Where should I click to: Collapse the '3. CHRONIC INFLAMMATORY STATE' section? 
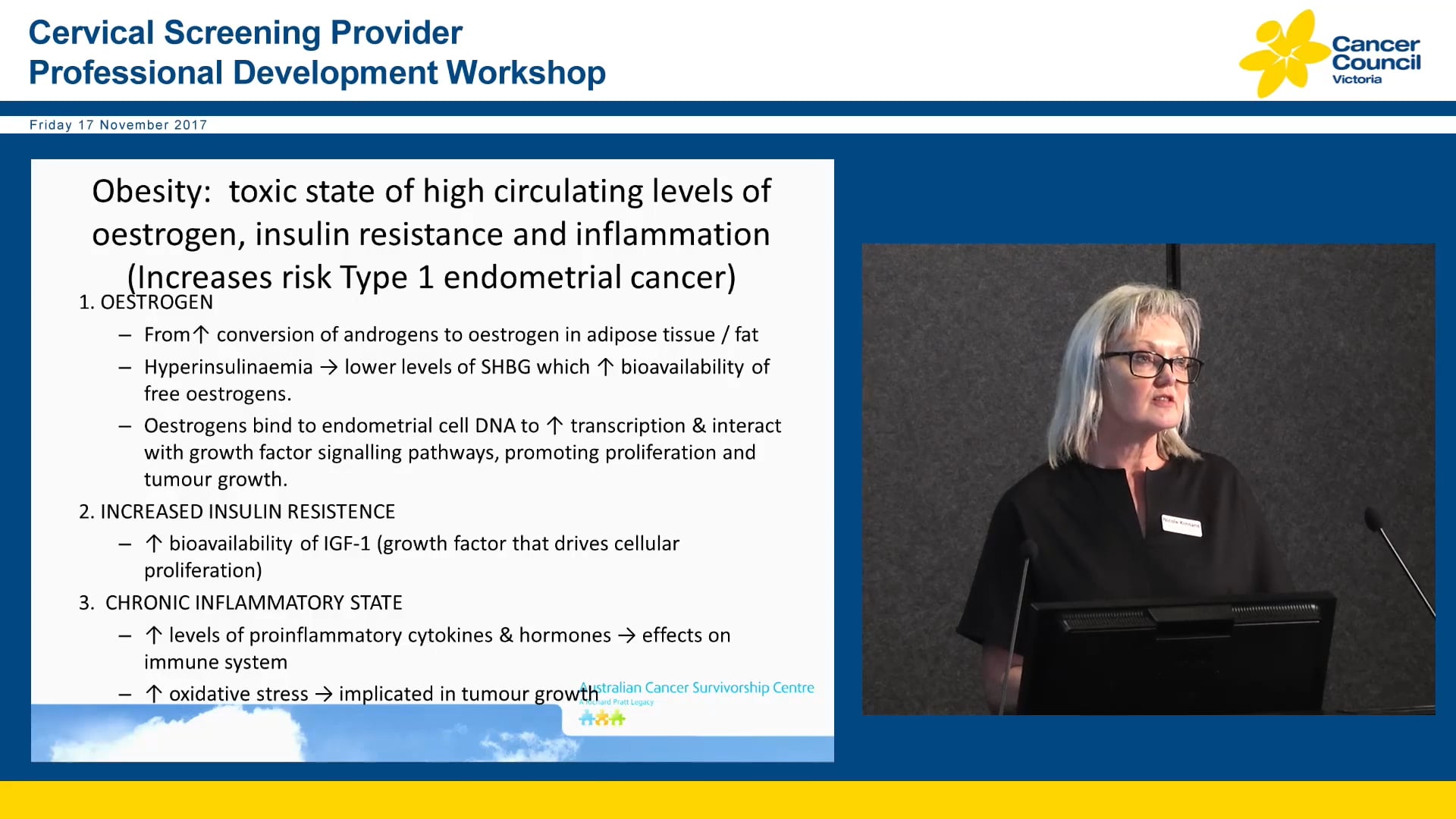click(x=240, y=603)
